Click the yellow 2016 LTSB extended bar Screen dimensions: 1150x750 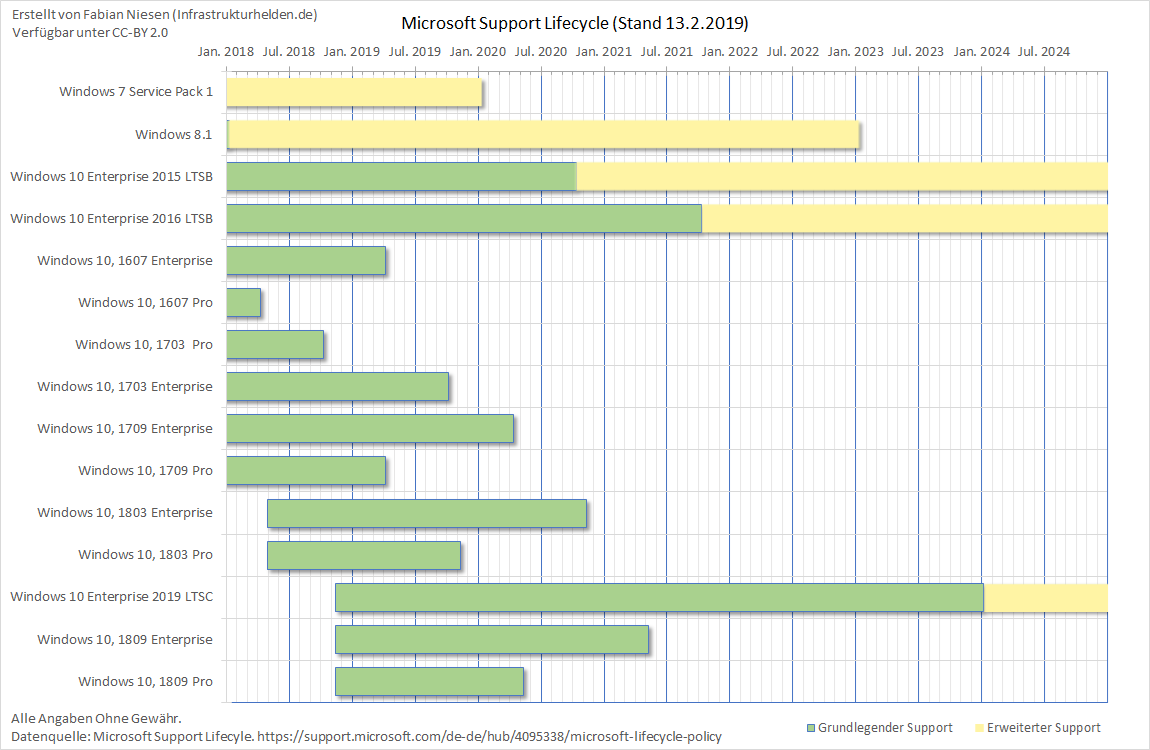pyautogui.click(x=904, y=218)
